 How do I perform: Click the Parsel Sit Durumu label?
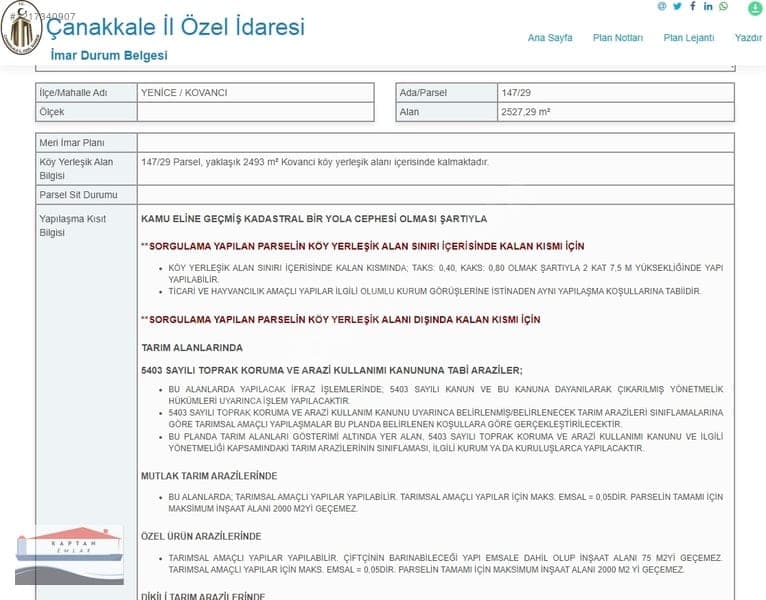pyautogui.click(x=78, y=195)
